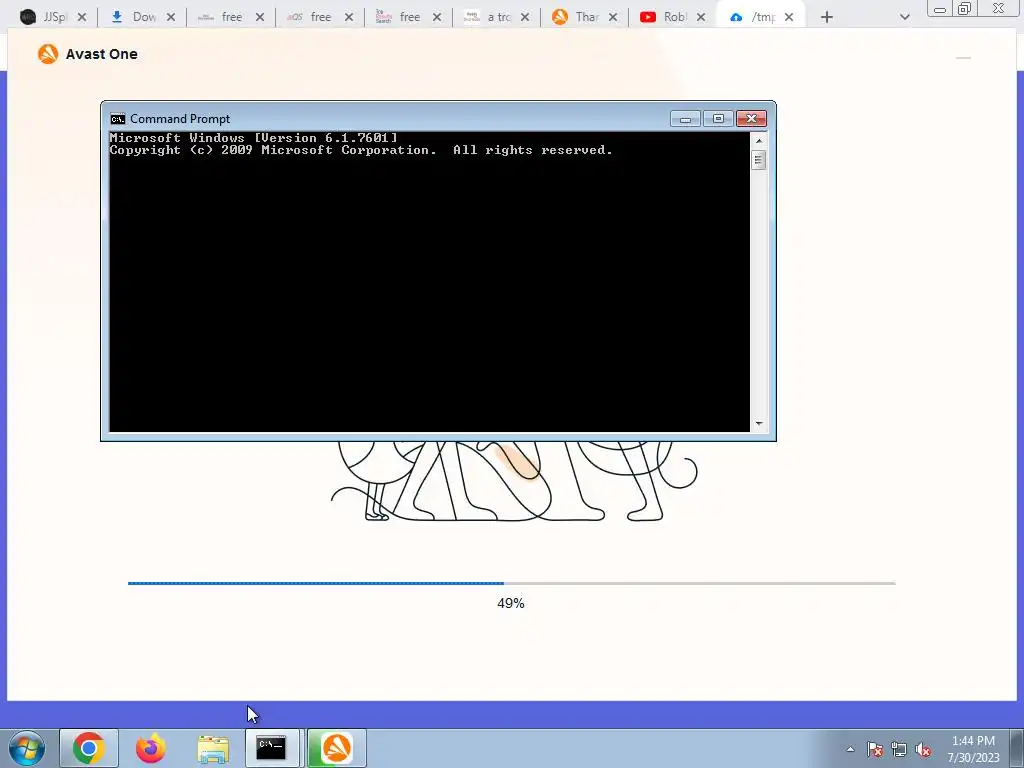
Task: Show hidden system tray icons
Action: tap(850, 749)
